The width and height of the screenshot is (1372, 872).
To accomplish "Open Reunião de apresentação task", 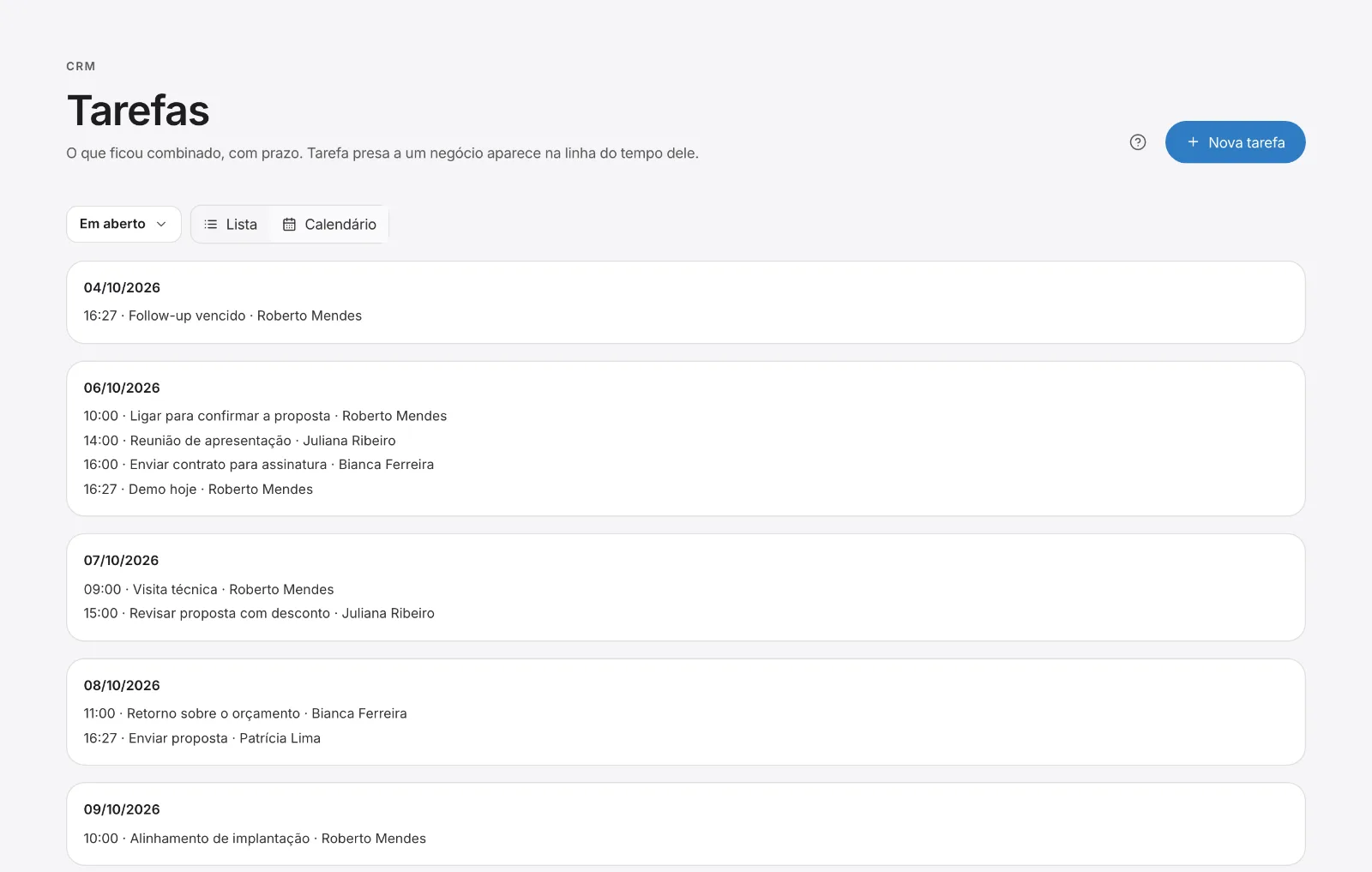I will [239, 441].
